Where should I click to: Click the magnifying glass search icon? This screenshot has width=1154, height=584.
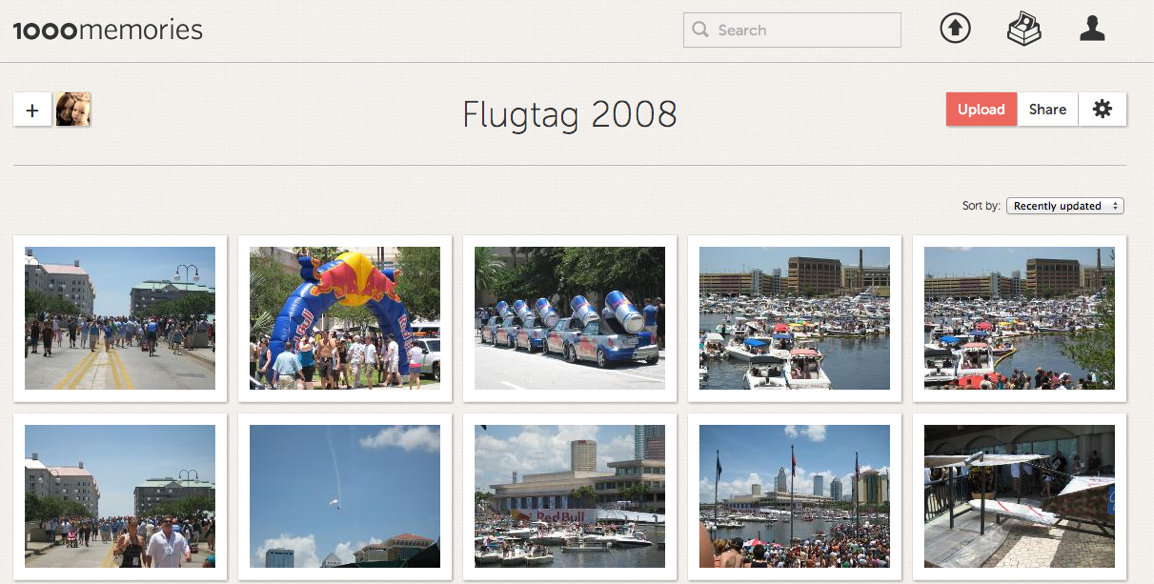coord(701,29)
